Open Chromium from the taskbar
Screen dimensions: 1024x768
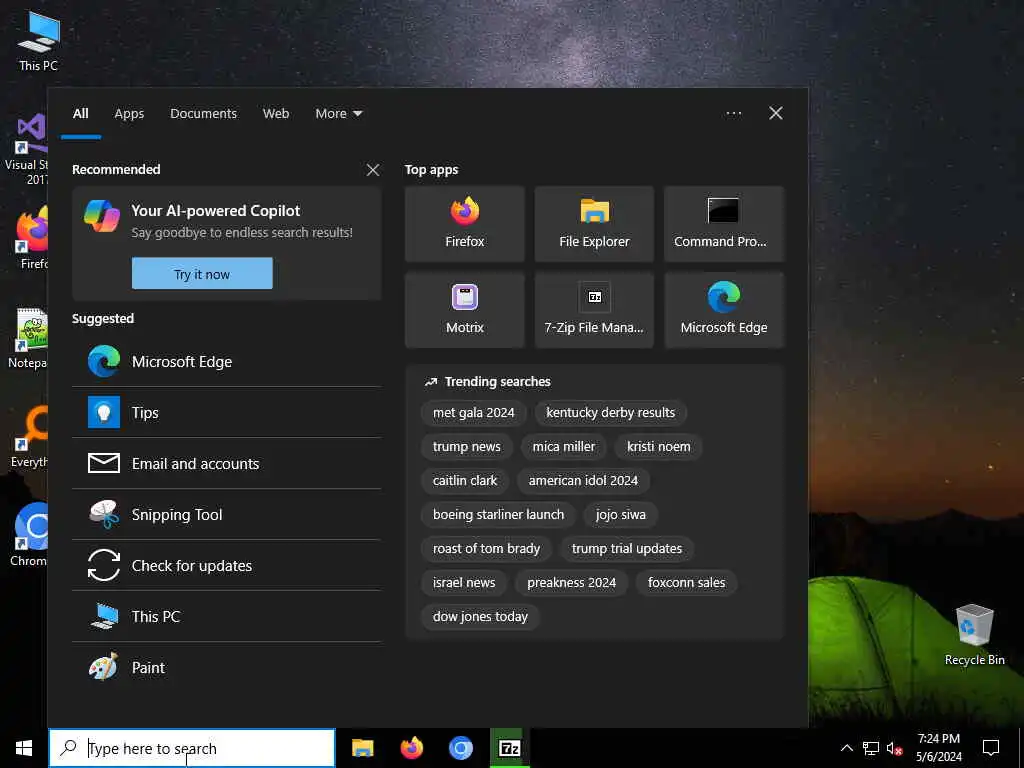(x=460, y=748)
